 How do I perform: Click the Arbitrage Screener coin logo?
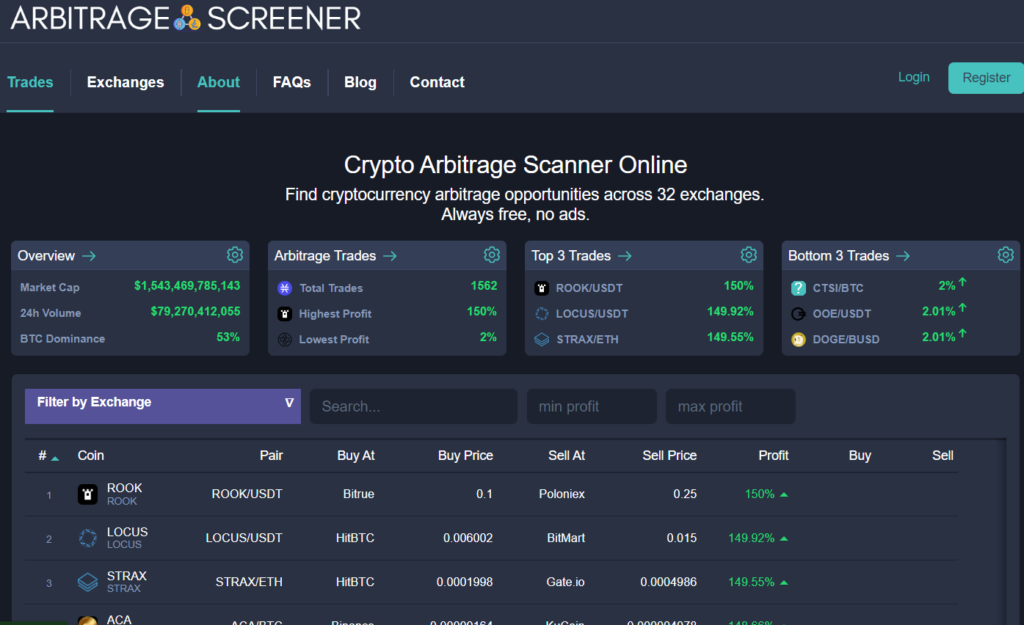click(x=187, y=18)
